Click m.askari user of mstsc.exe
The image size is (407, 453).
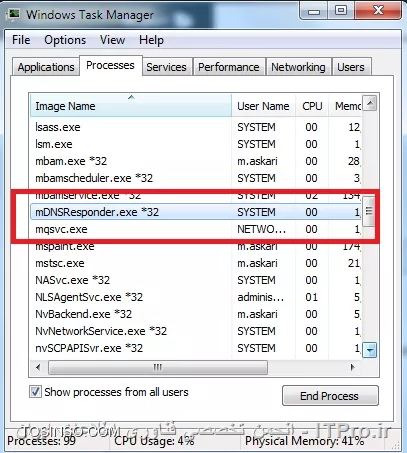tap(257, 263)
